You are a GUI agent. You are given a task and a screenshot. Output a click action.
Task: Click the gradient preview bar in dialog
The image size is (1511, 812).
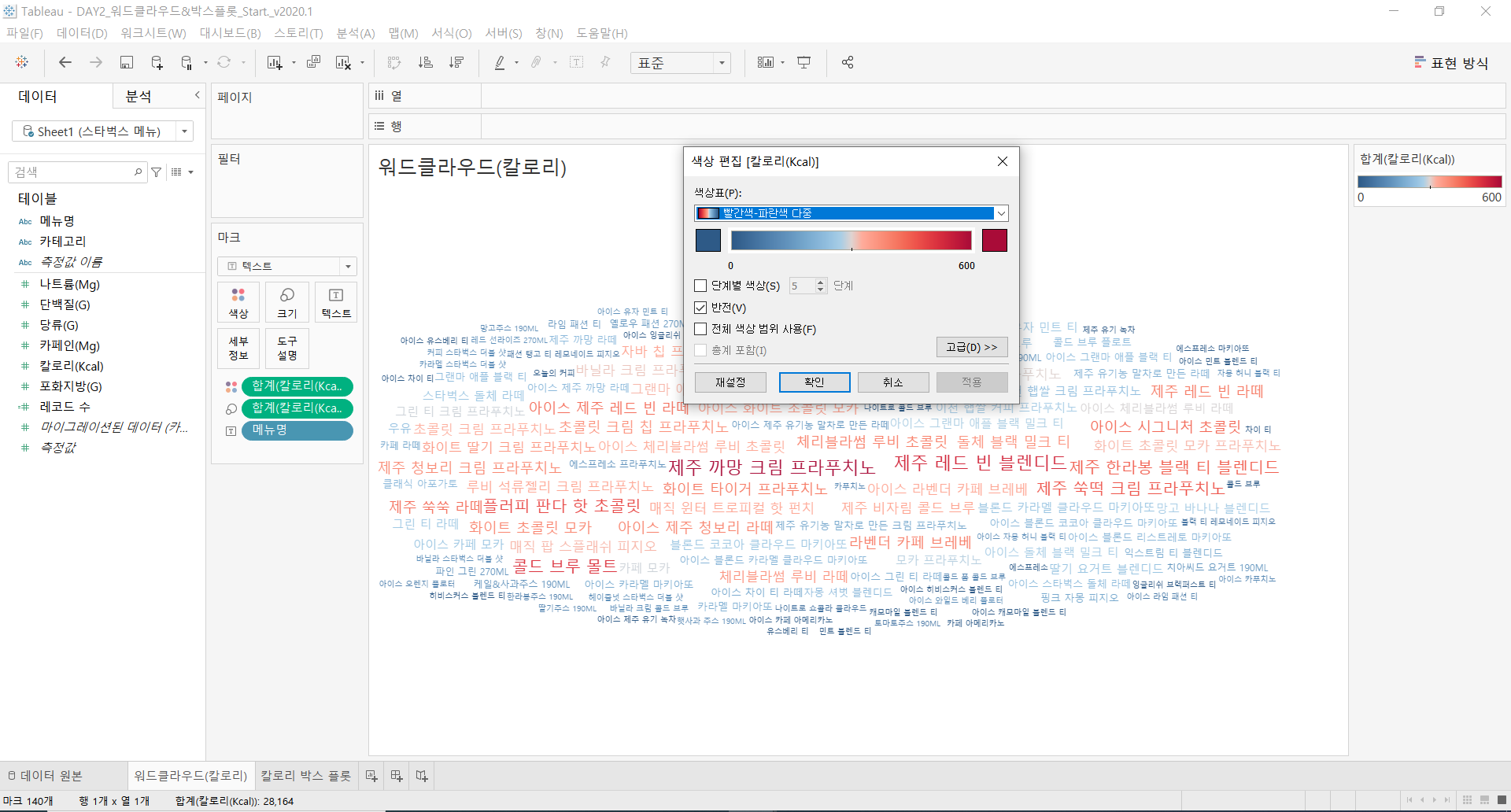tap(852, 240)
